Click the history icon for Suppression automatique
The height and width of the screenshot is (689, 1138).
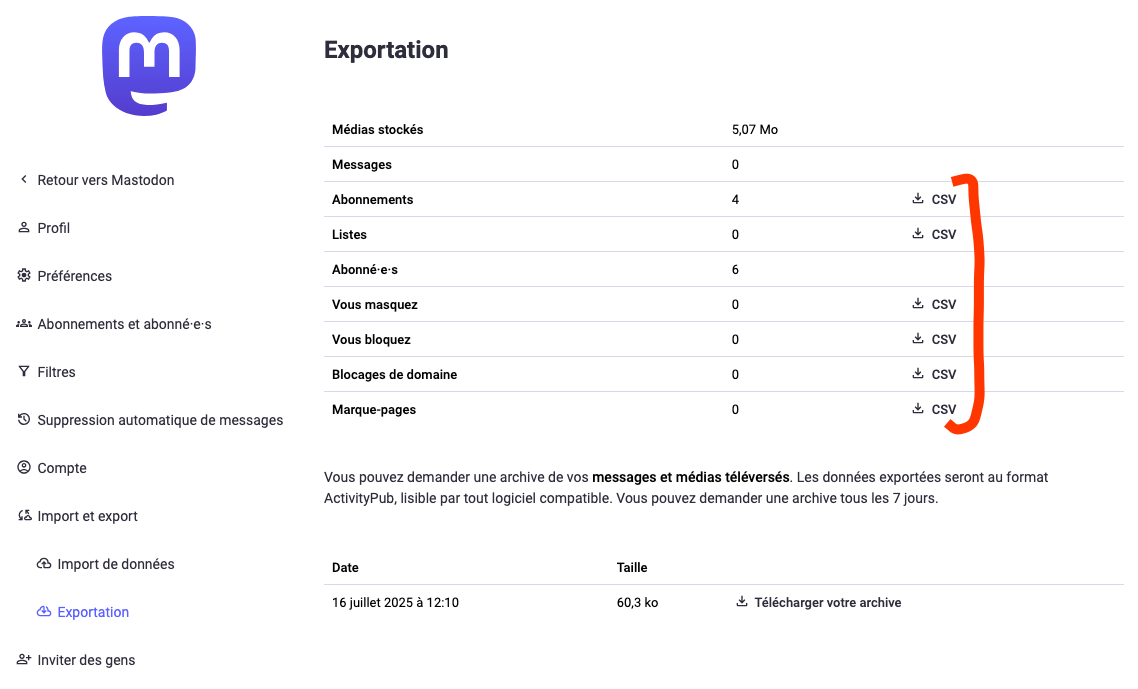click(24, 419)
